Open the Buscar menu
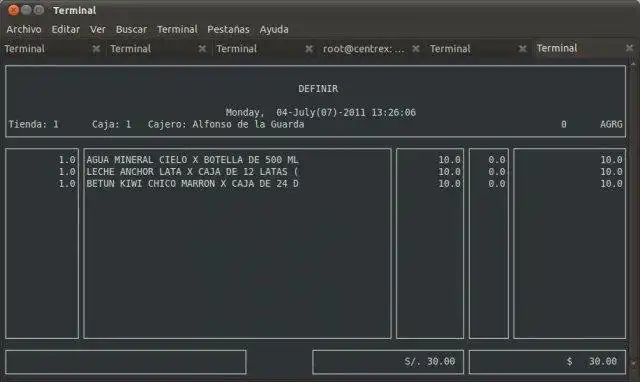 131,29
